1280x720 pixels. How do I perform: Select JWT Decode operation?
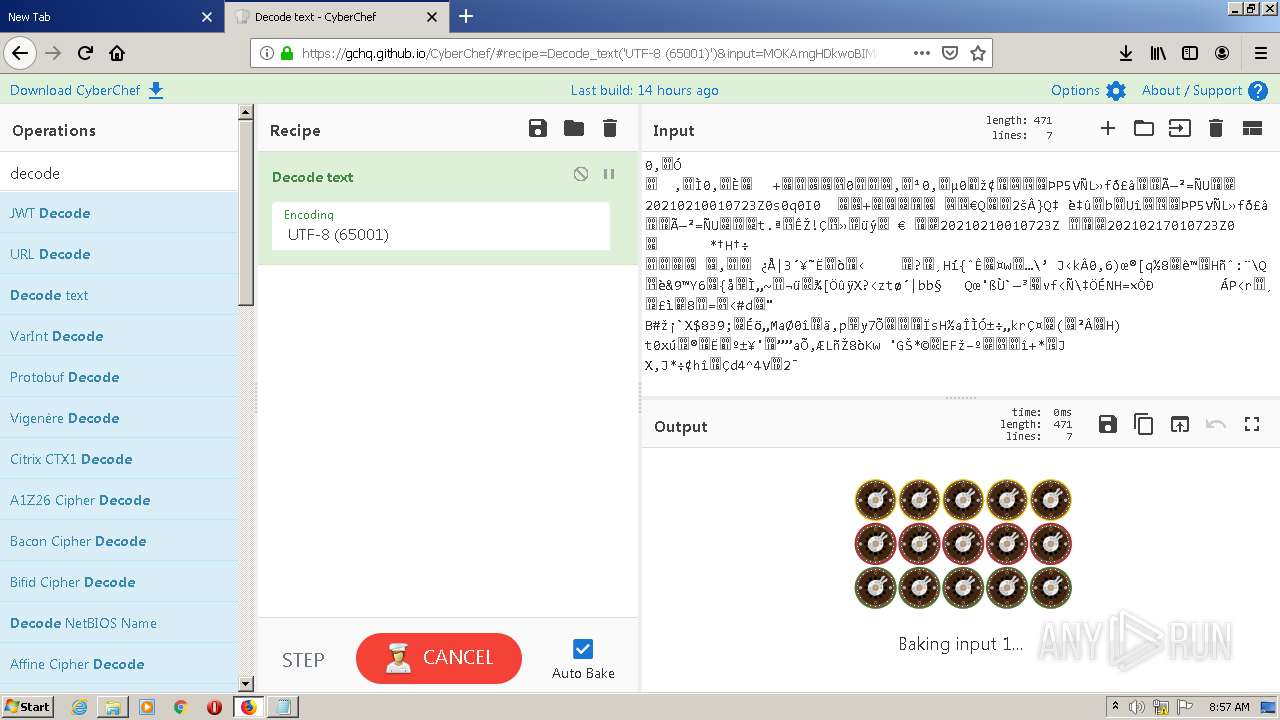[x=119, y=213]
